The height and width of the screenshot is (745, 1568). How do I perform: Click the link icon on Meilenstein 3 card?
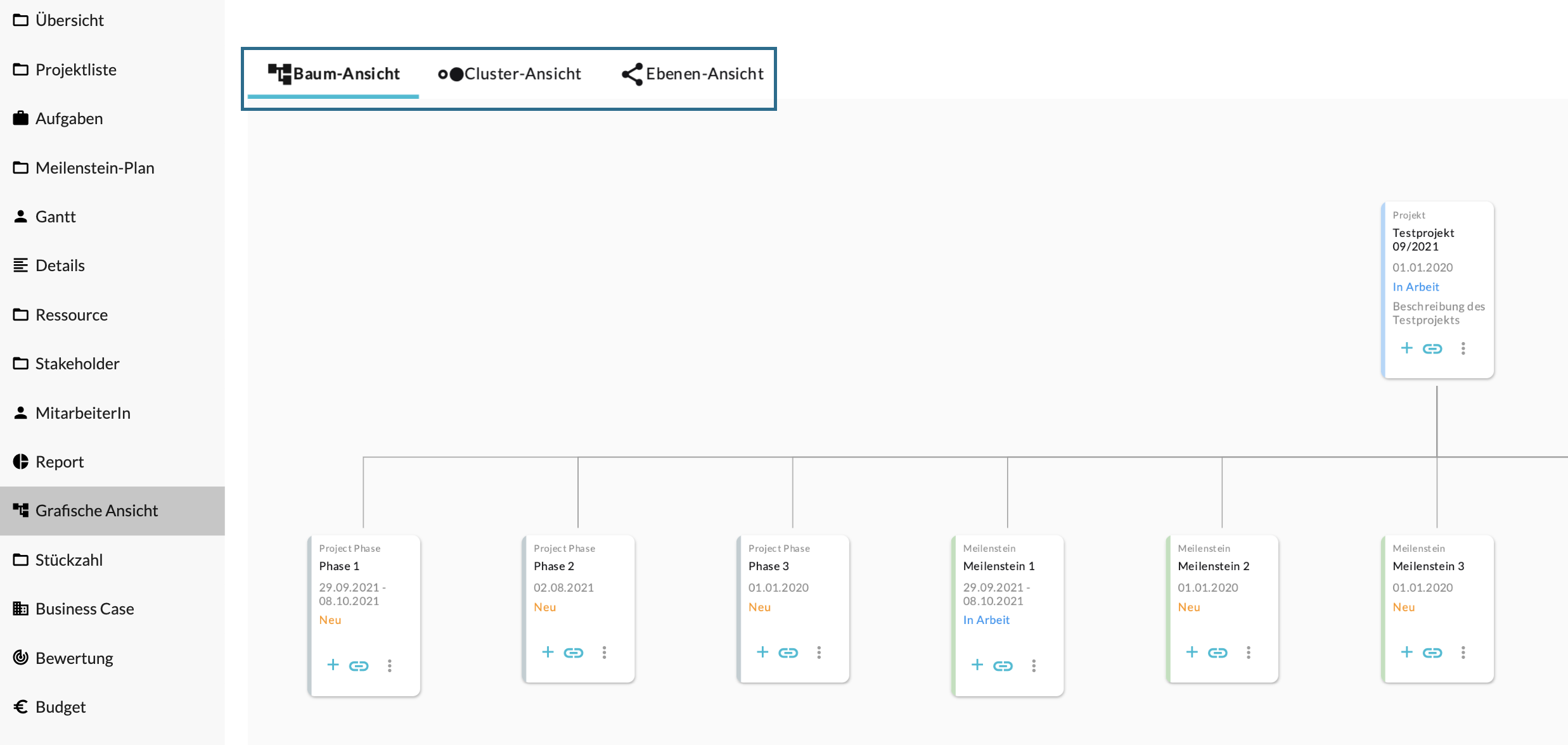click(1432, 653)
